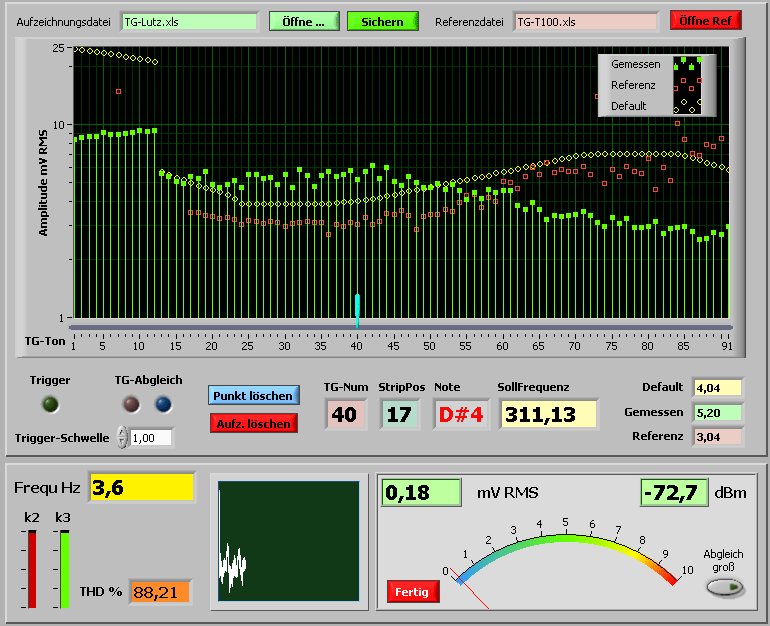The image size is (770, 626).
Task: Click the Gemessen value 5,20
Action: tap(717, 412)
